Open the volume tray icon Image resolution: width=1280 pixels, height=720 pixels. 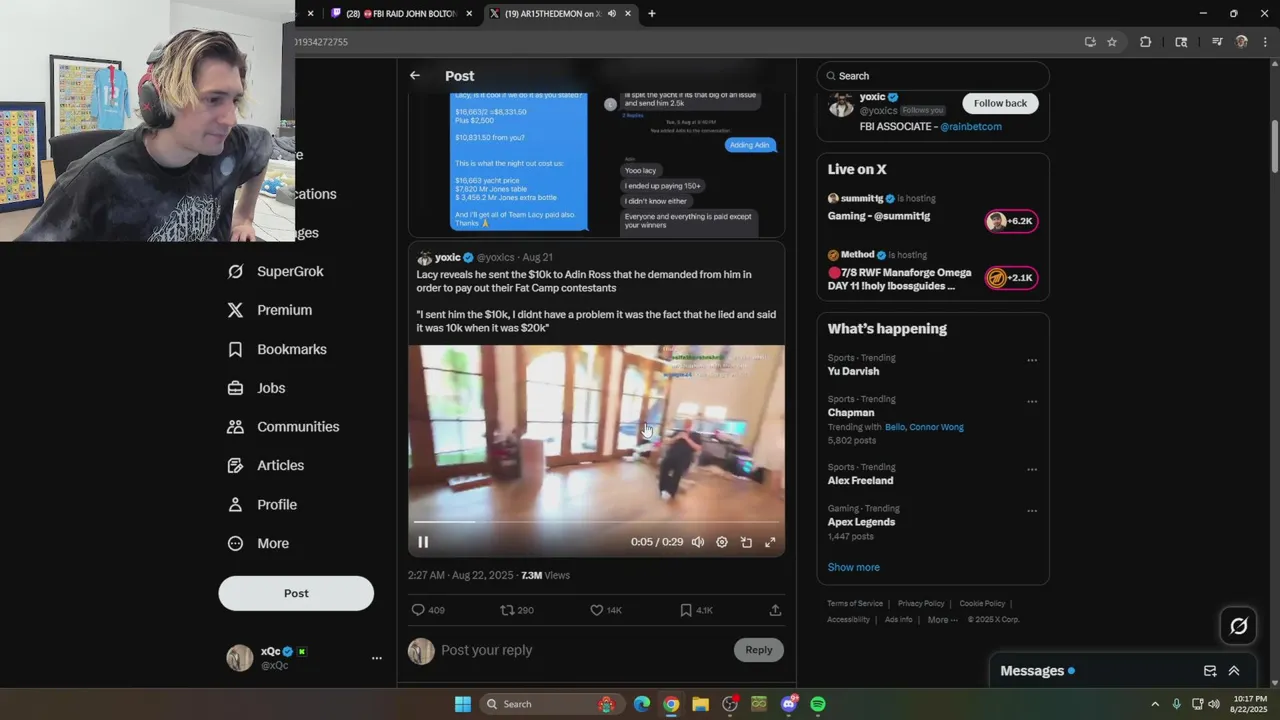coord(1216,704)
